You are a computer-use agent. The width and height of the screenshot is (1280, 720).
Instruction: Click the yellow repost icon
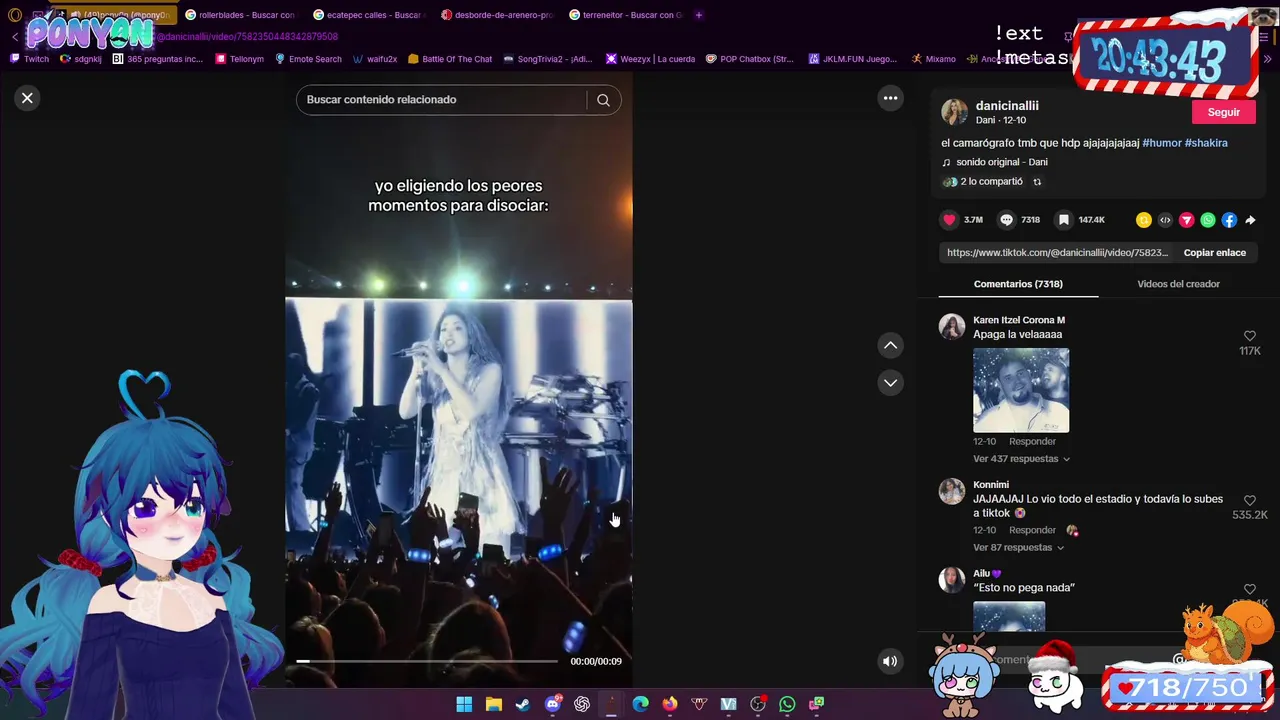click(x=1144, y=220)
